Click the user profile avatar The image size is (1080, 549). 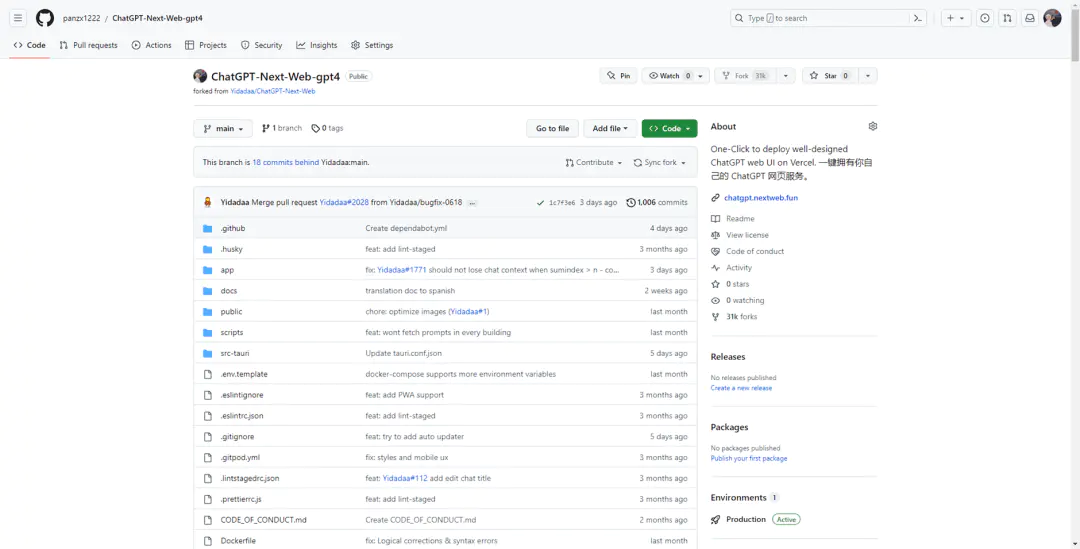click(1052, 18)
